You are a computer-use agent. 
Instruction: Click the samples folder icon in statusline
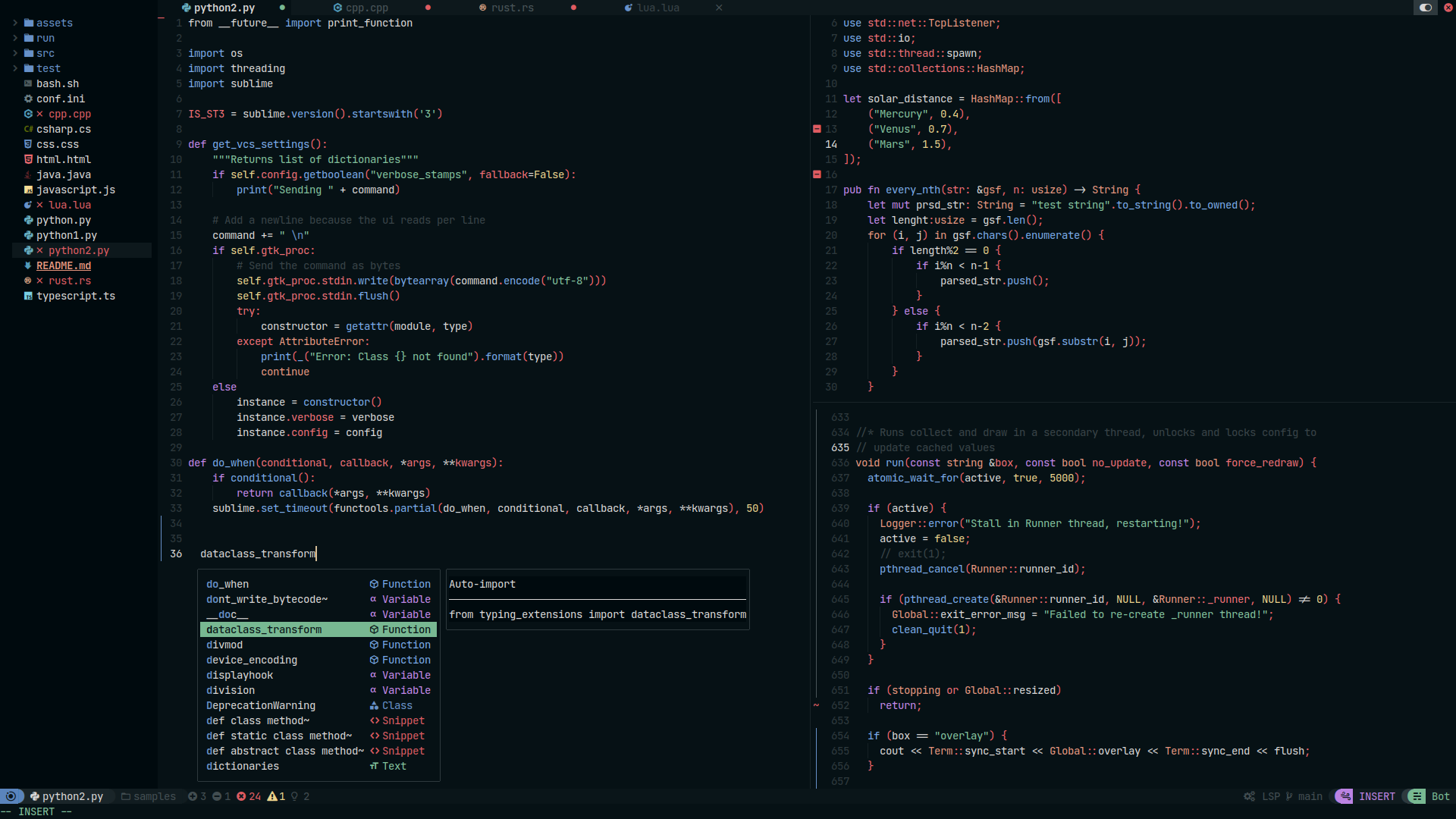pos(127,796)
